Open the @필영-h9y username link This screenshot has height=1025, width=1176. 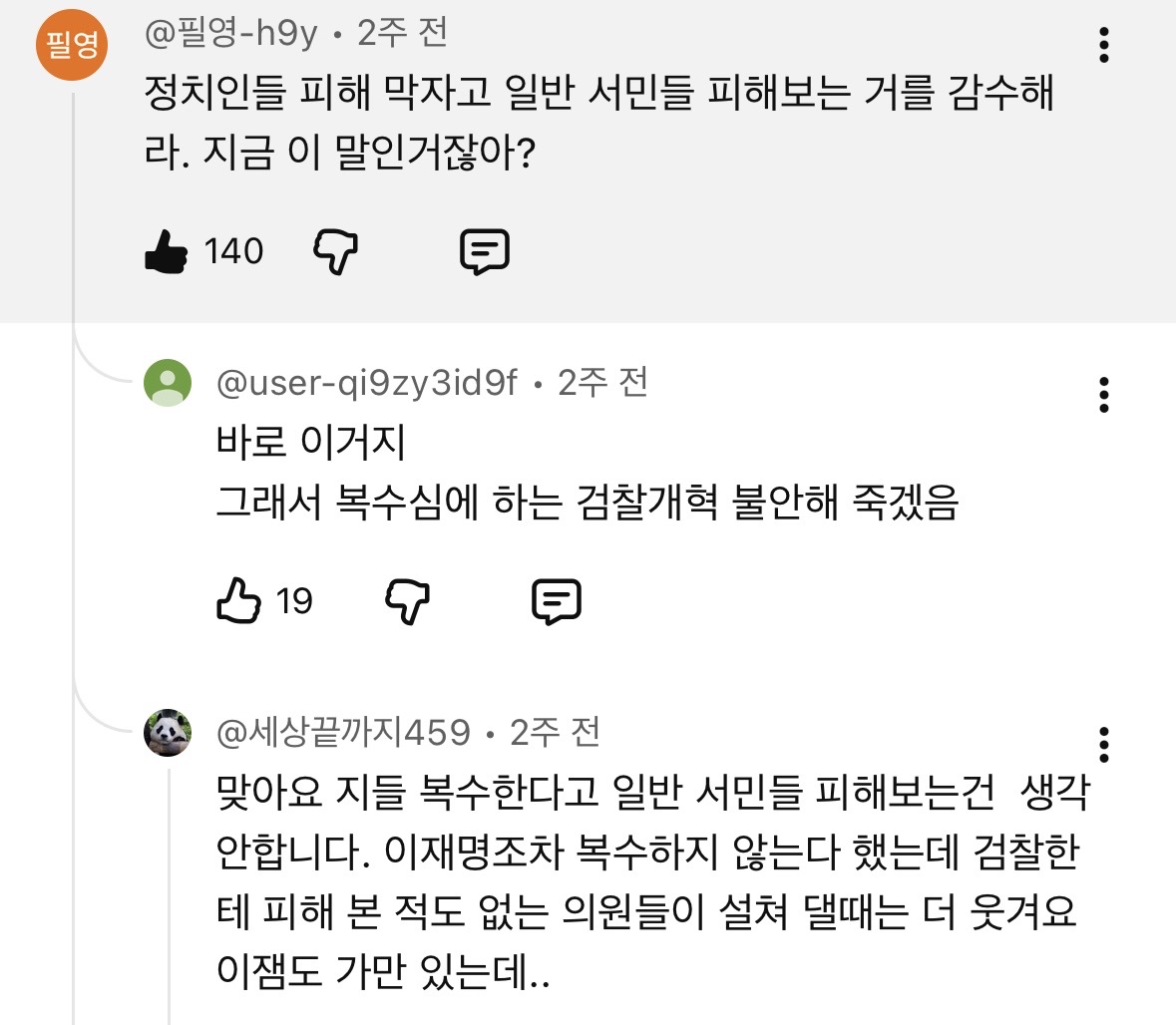pyautogui.click(x=231, y=34)
